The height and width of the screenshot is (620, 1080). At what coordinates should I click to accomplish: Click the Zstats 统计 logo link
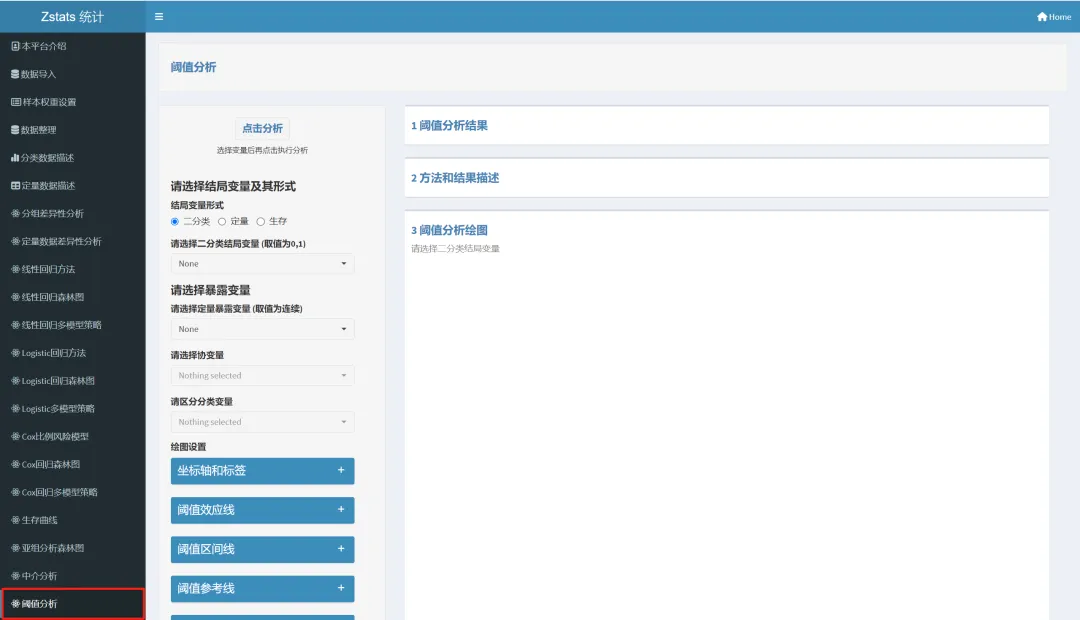click(72, 17)
